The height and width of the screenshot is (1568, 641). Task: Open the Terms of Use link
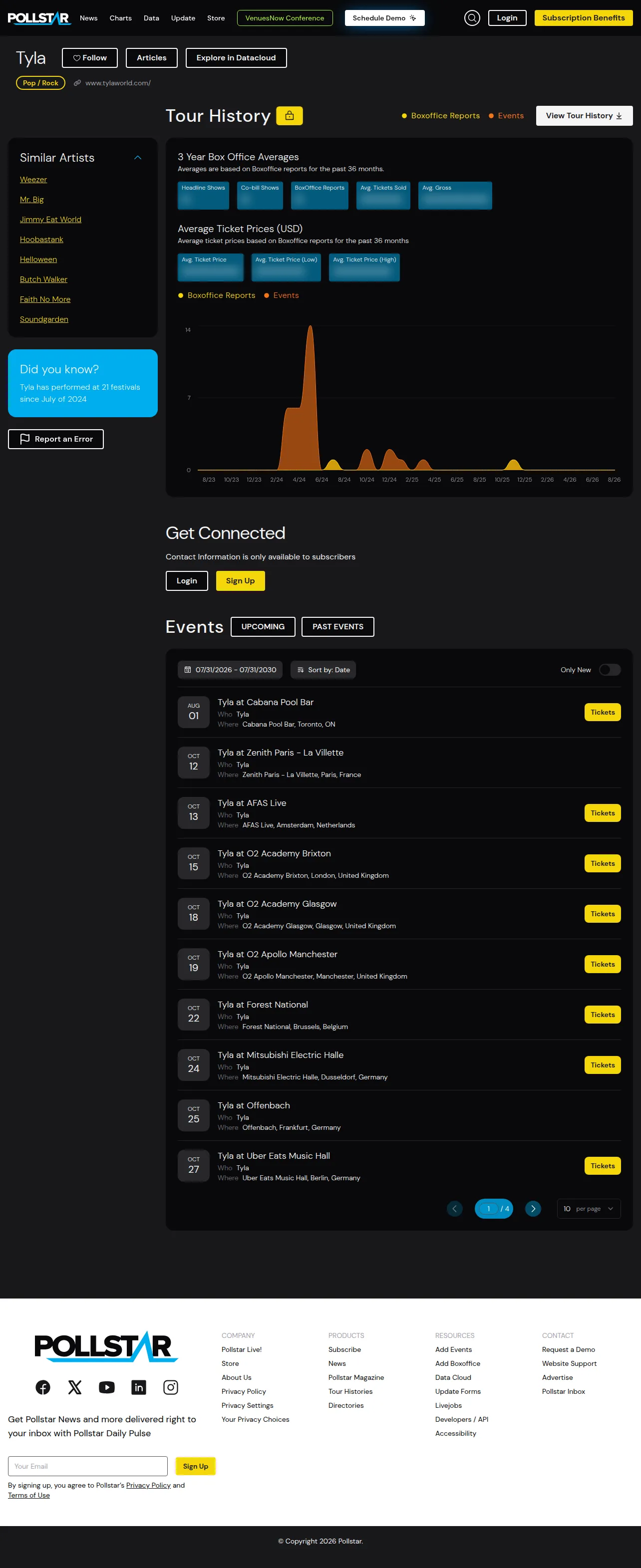click(29, 1496)
